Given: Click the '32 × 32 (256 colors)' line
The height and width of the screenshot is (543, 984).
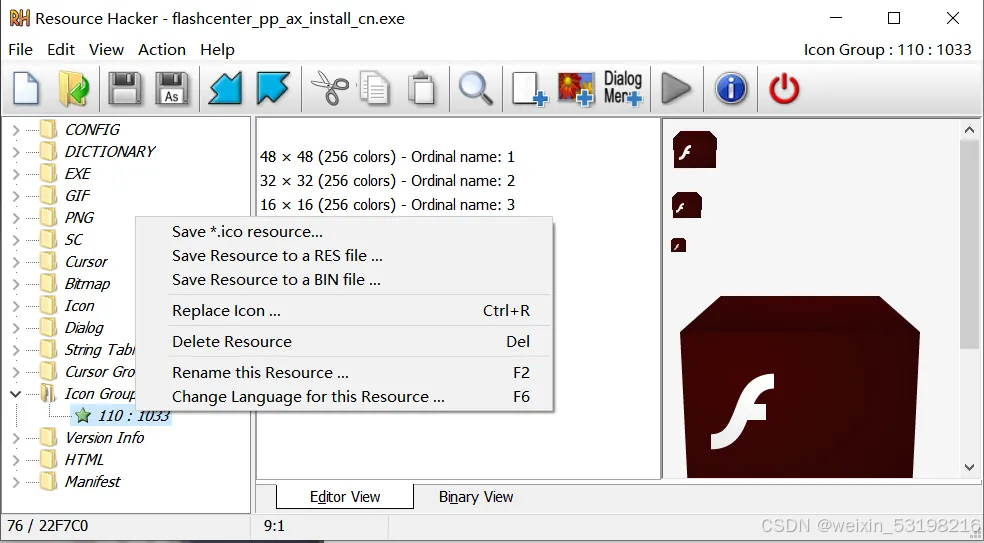Looking at the screenshot, I should pyautogui.click(x=387, y=181).
